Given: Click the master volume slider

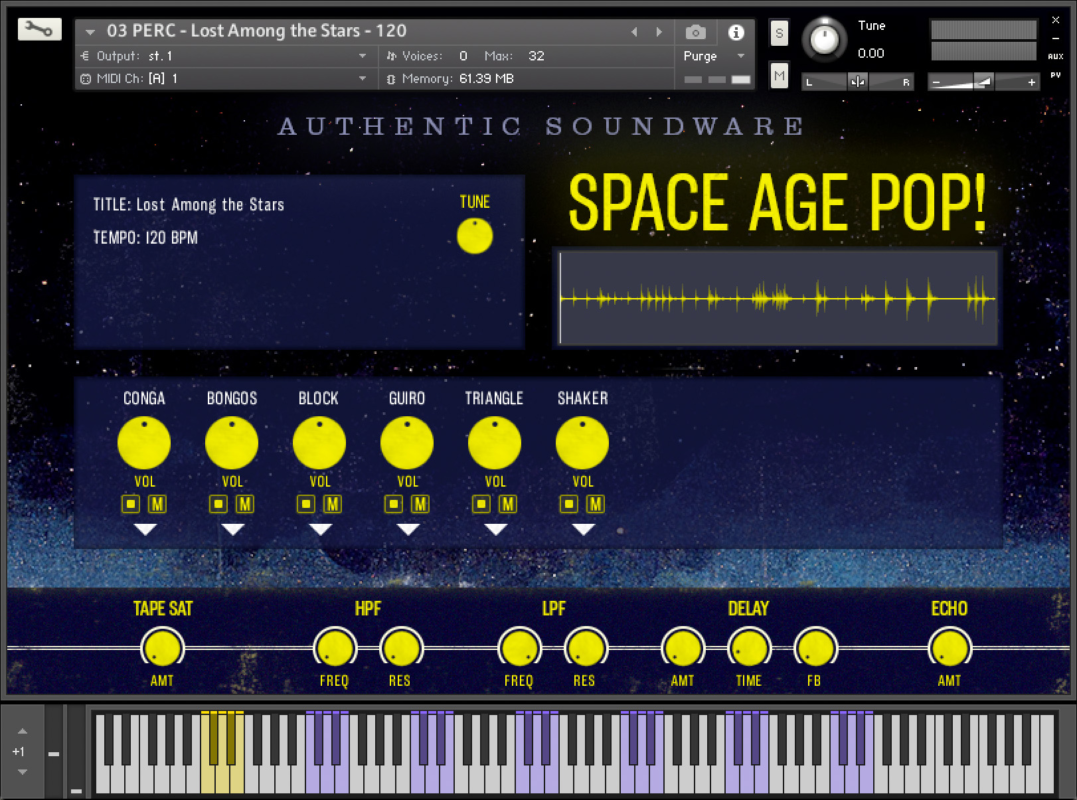Looking at the screenshot, I should (983, 82).
